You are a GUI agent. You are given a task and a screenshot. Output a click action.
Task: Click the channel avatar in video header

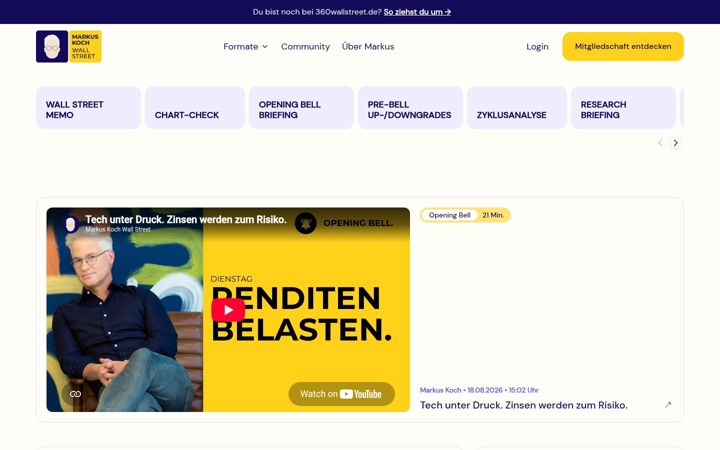(70, 224)
